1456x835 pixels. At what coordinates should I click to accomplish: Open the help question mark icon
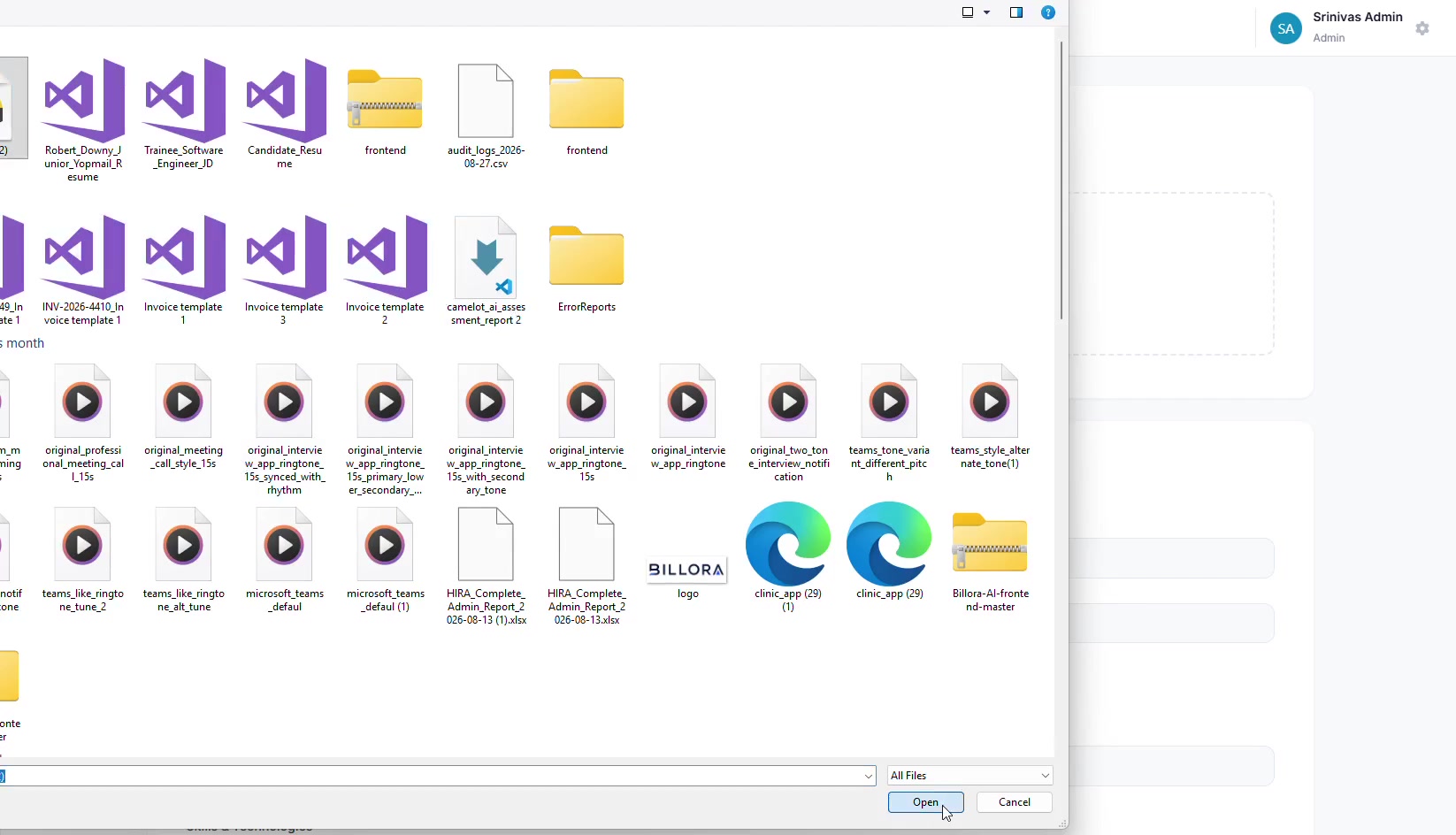[1048, 12]
